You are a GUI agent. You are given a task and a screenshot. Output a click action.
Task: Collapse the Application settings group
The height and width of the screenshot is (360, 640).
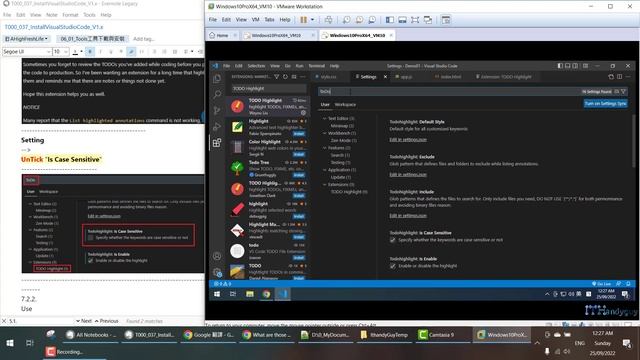click(324, 170)
